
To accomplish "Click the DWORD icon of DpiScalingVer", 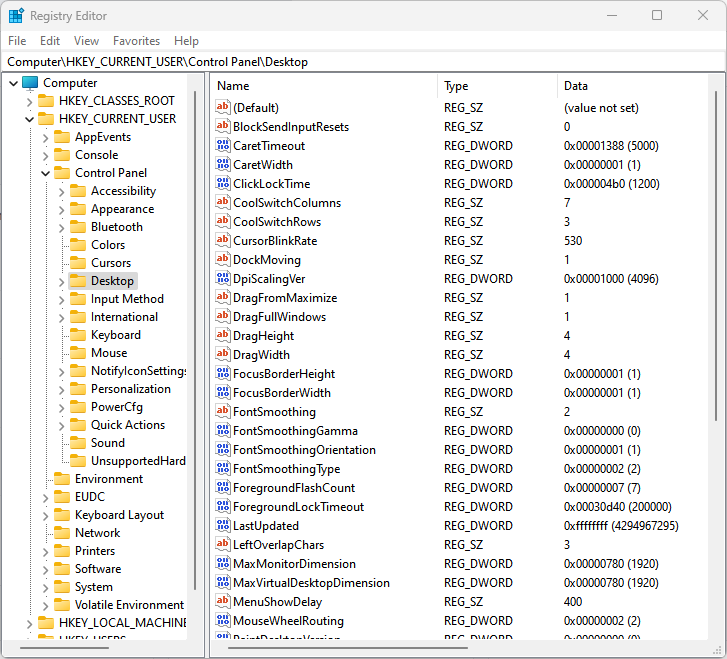I will 223,278.
